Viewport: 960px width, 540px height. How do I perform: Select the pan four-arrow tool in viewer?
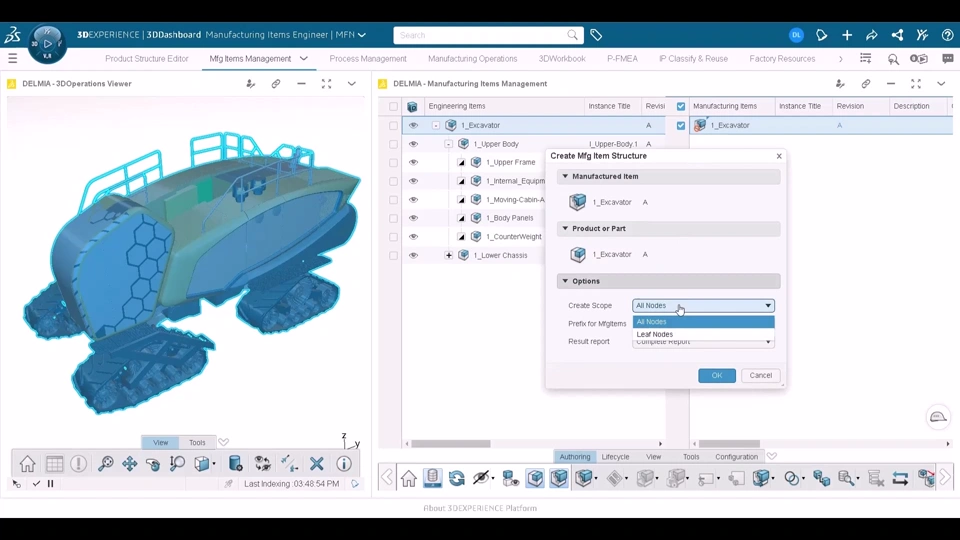tap(129, 463)
